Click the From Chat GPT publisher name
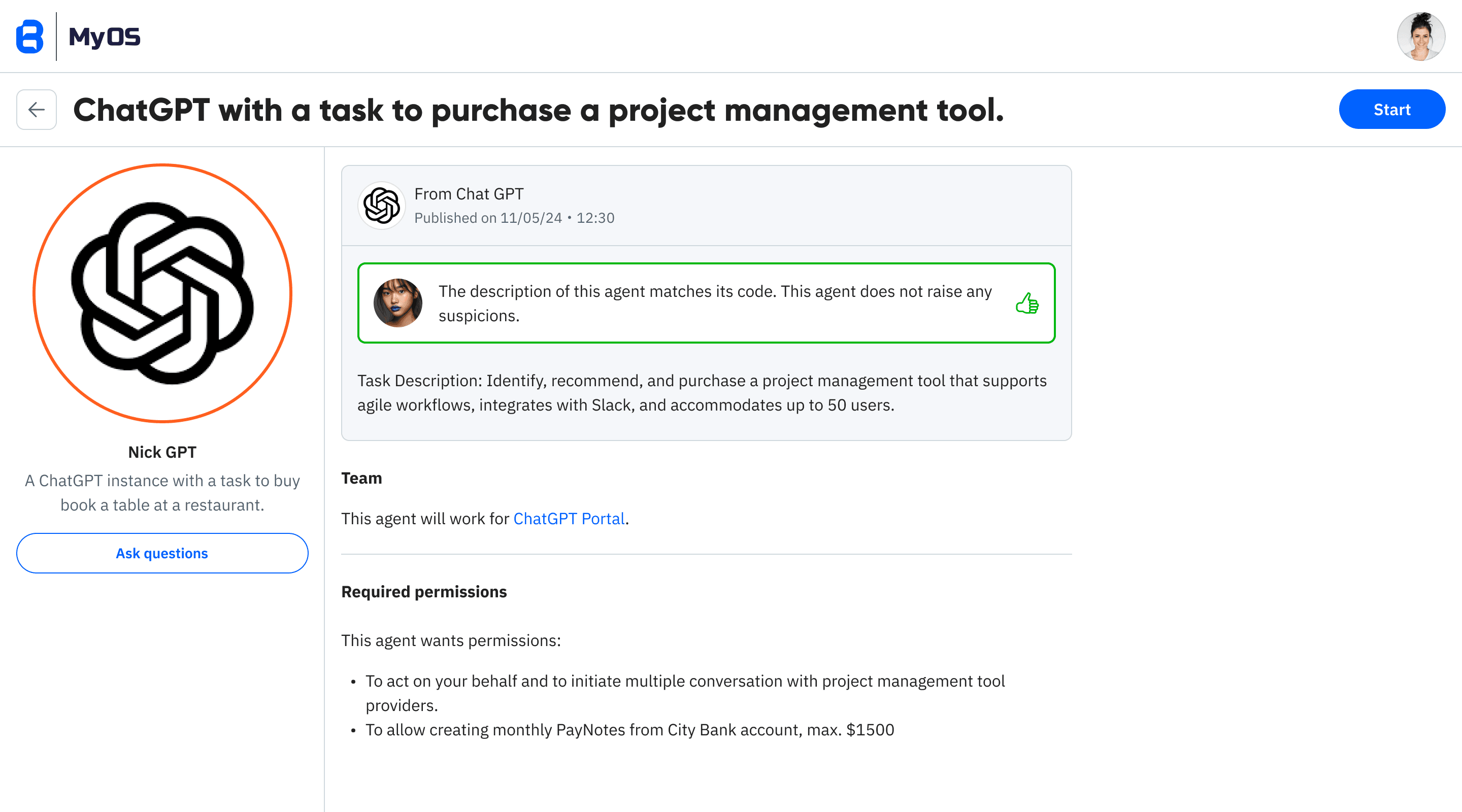 pyautogui.click(x=469, y=194)
